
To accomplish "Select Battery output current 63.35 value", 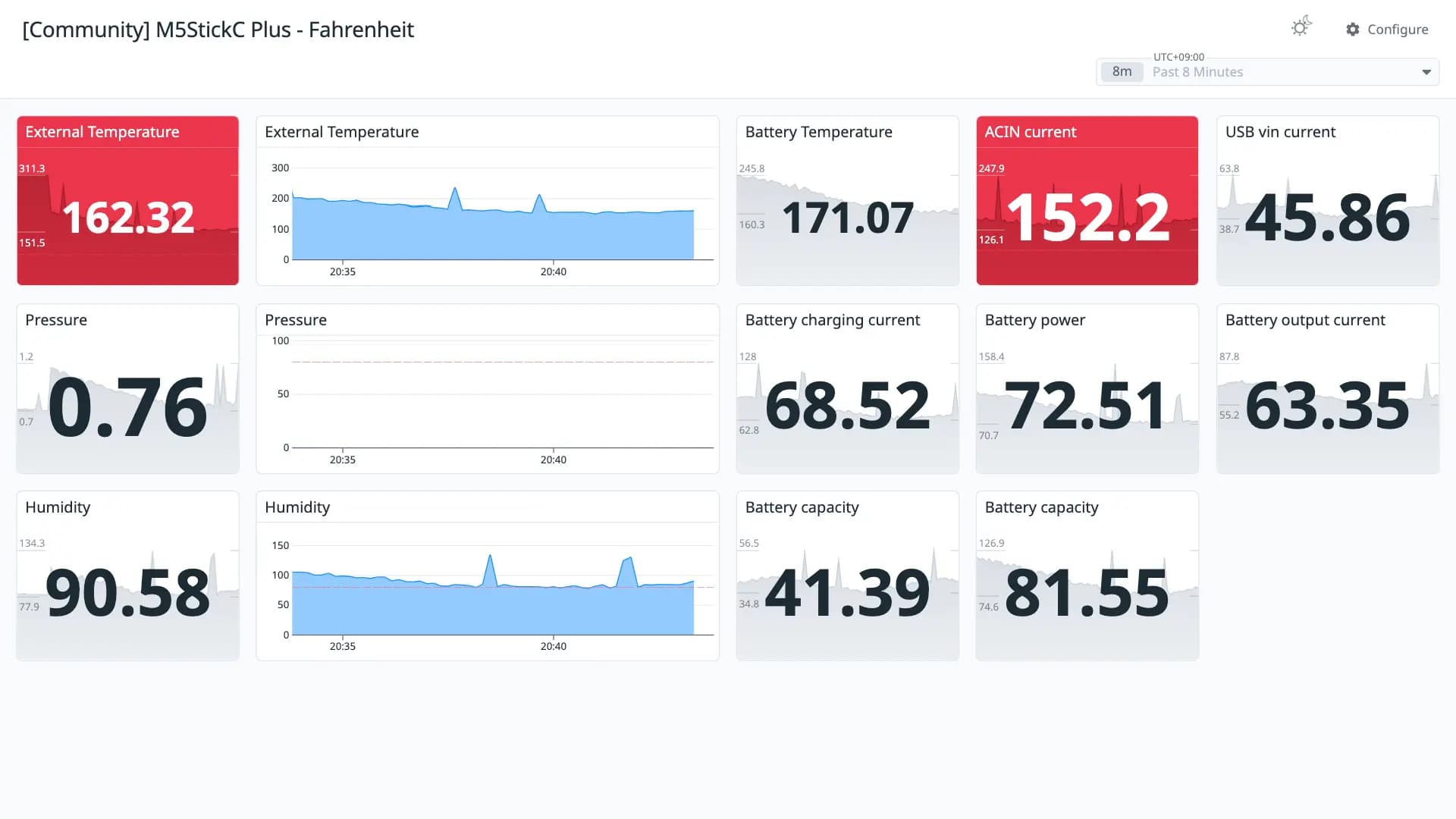I will click(1327, 406).
